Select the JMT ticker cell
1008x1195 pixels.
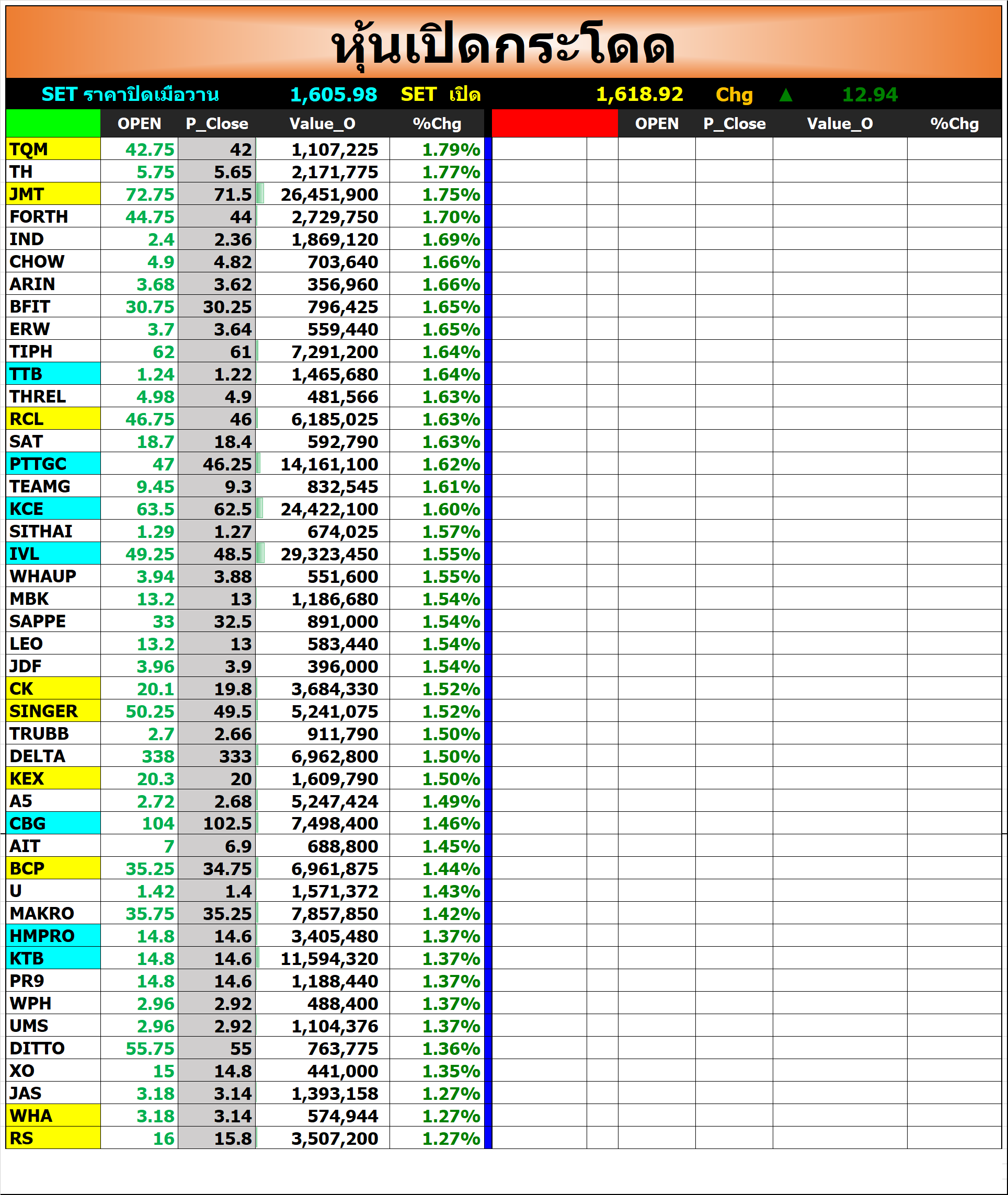[53, 194]
